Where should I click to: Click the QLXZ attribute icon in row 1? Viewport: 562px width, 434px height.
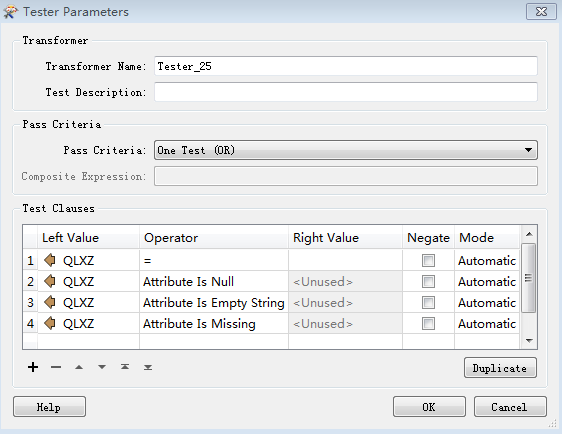click(x=50, y=260)
